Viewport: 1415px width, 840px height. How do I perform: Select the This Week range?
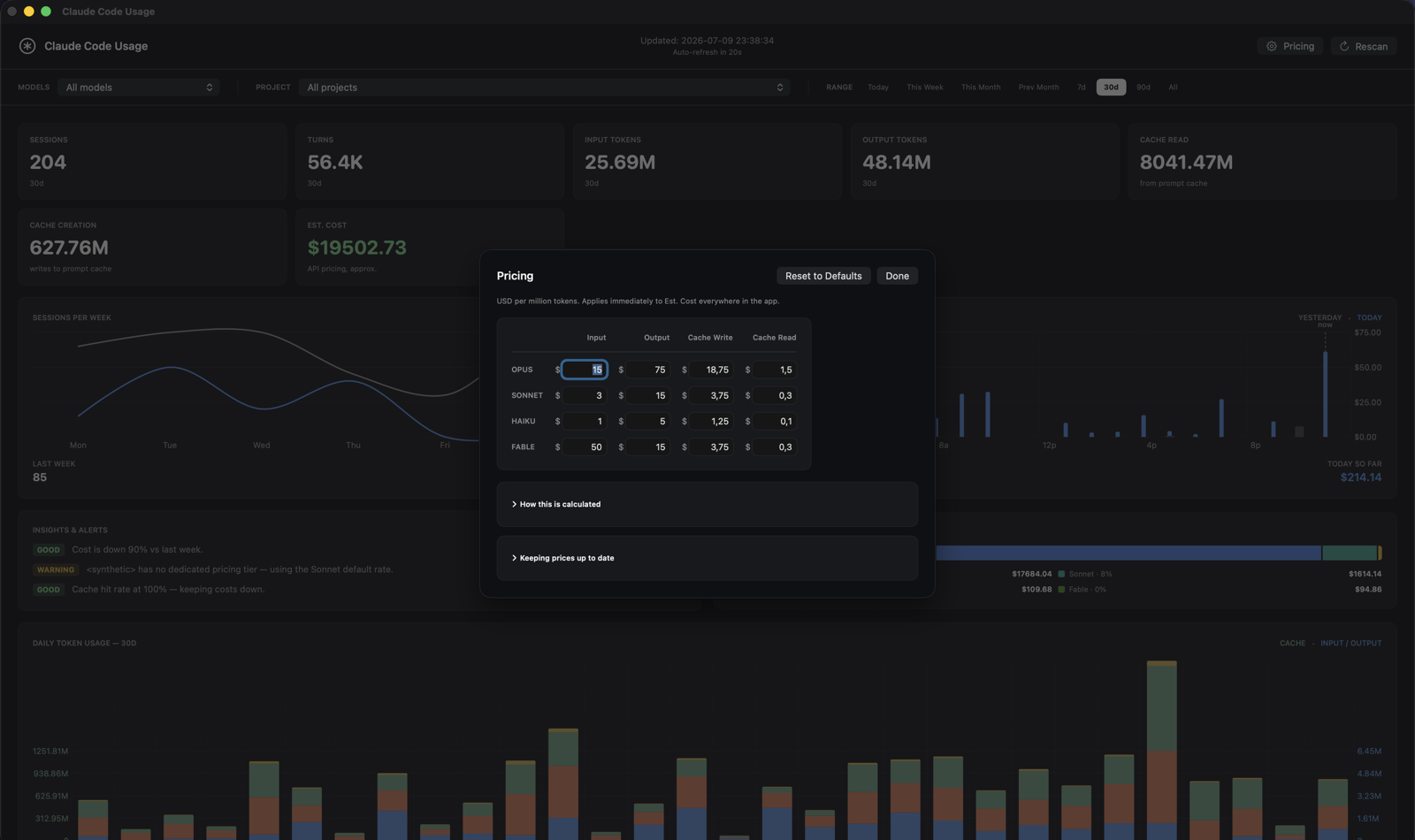(x=925, y=88)
